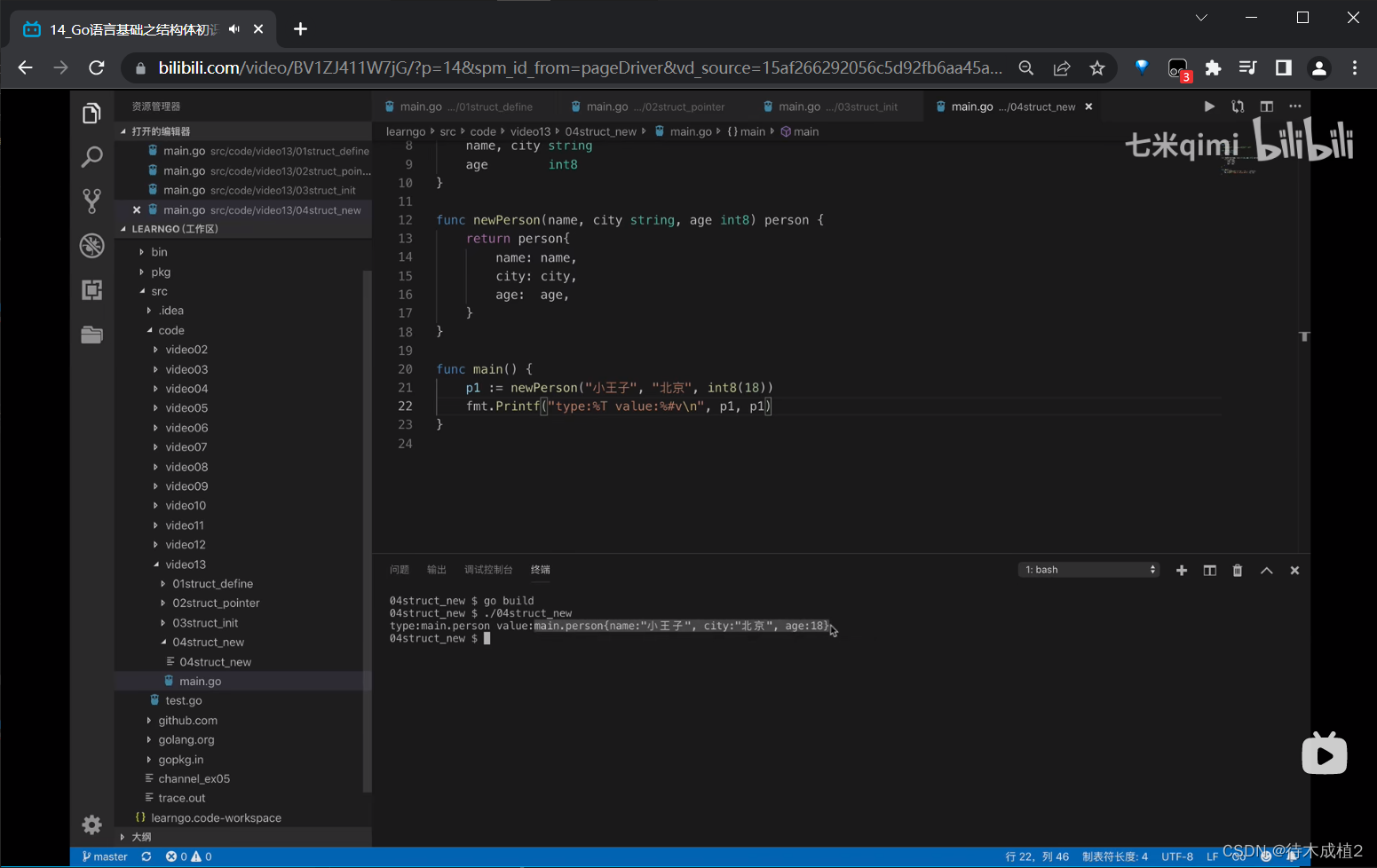Maximize the terminal panel with the up chevron
1377x868 pixels.
click(x=1267, y=571)
